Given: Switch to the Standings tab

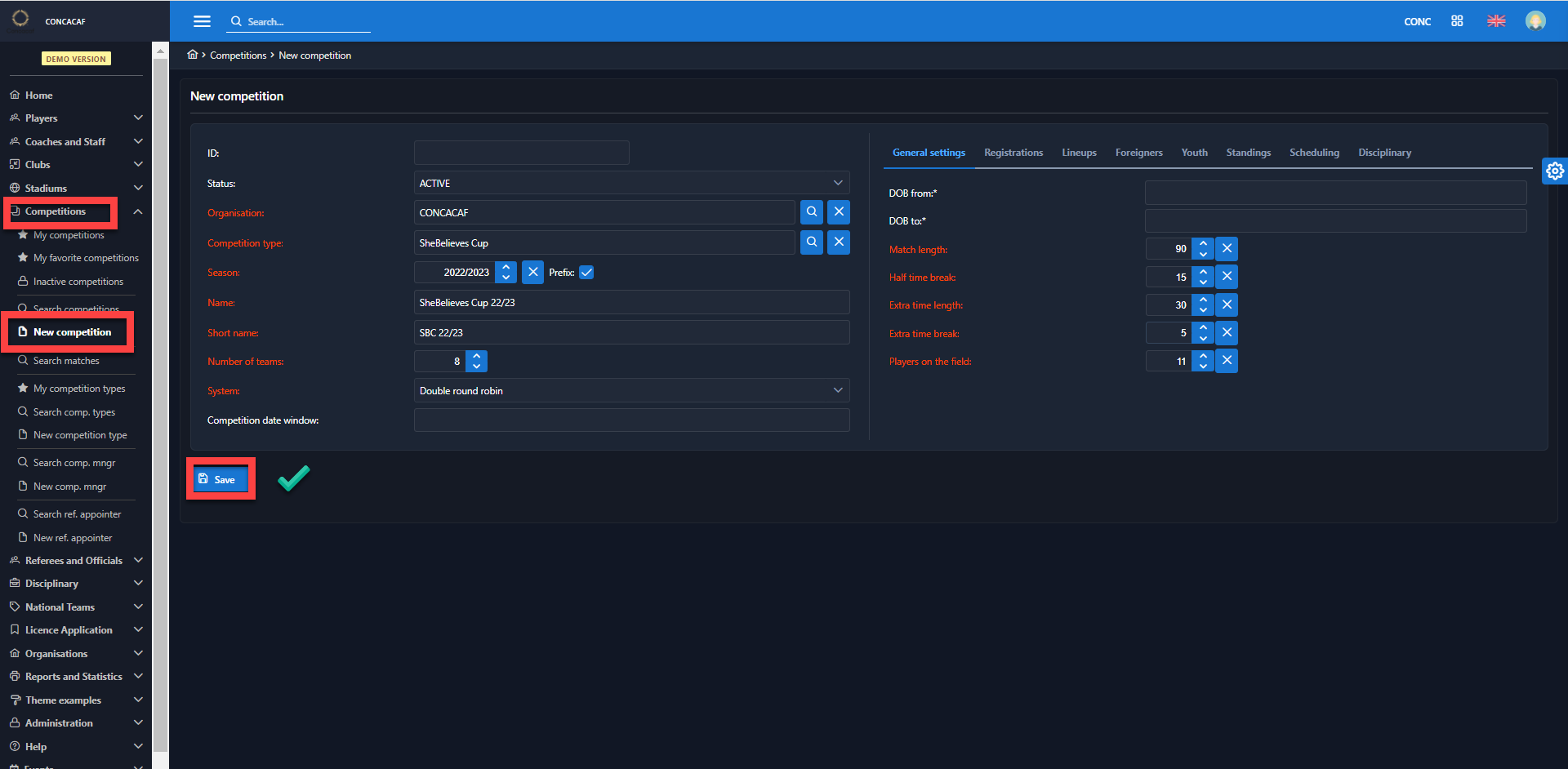Looking at the screenshot, I should click(1248, 153).
